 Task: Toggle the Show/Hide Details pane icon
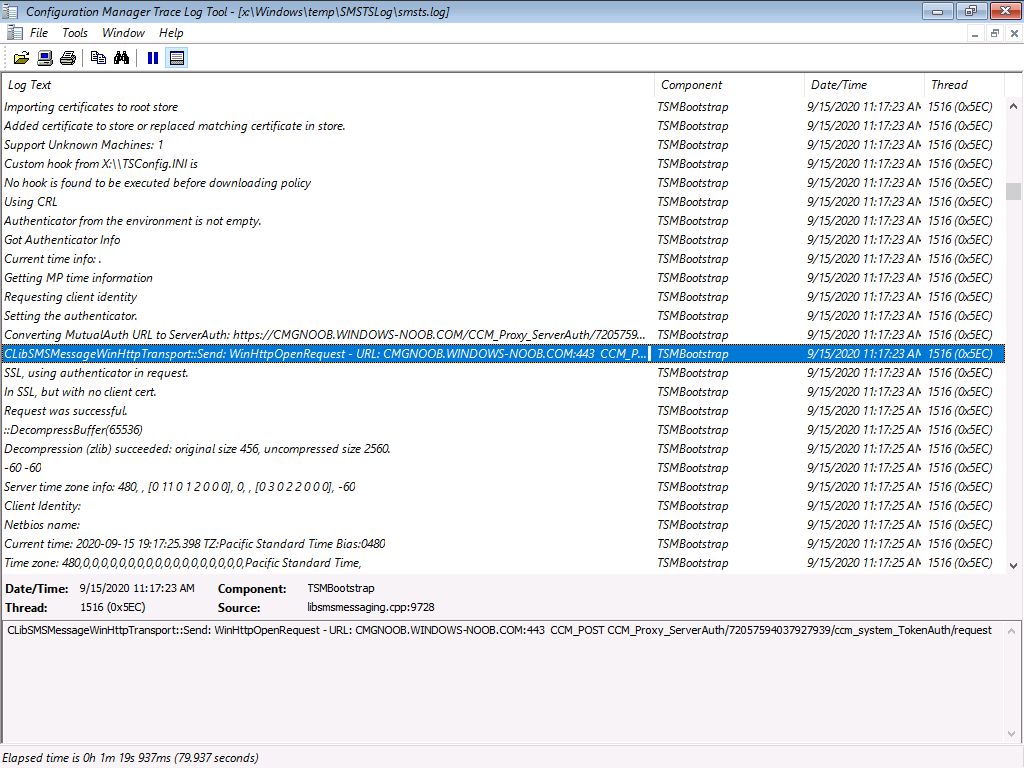176,58
